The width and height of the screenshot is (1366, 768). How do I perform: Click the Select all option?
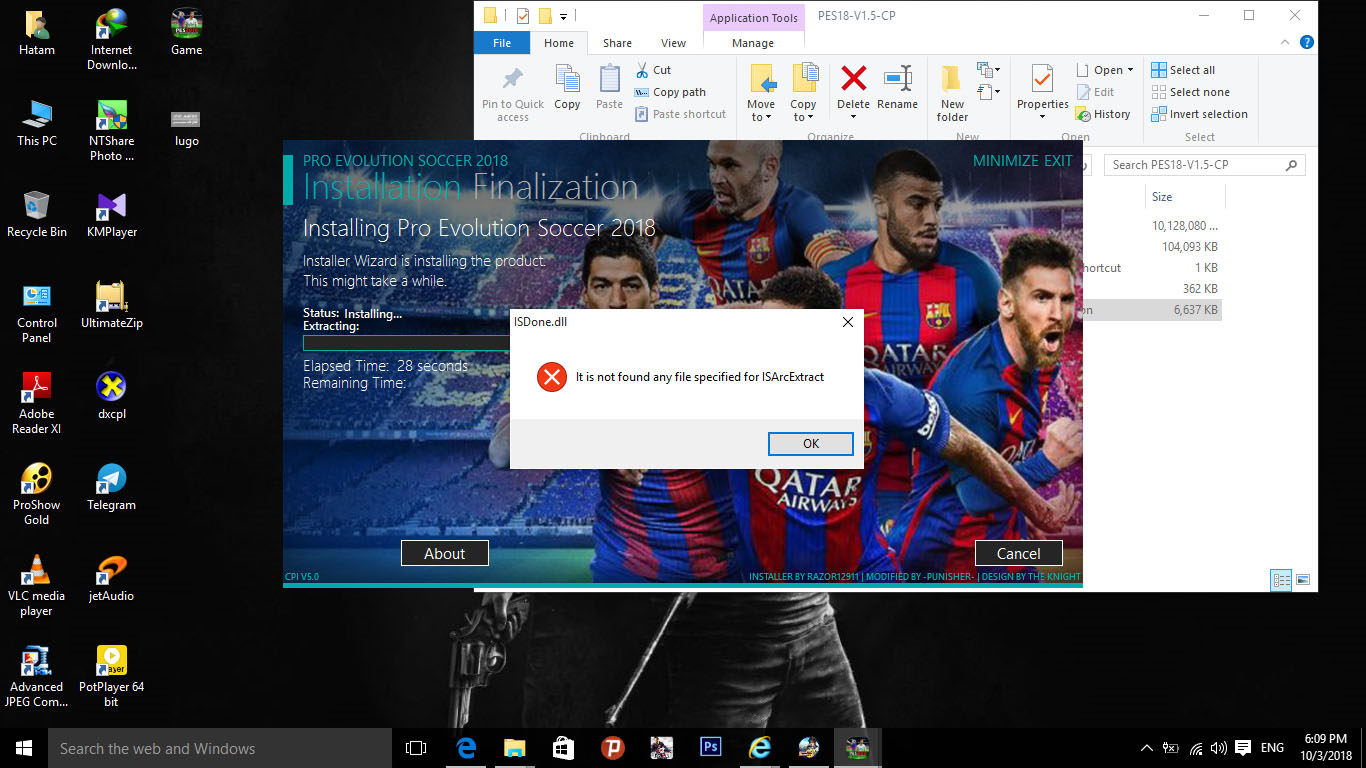(x=1192, y=70)
